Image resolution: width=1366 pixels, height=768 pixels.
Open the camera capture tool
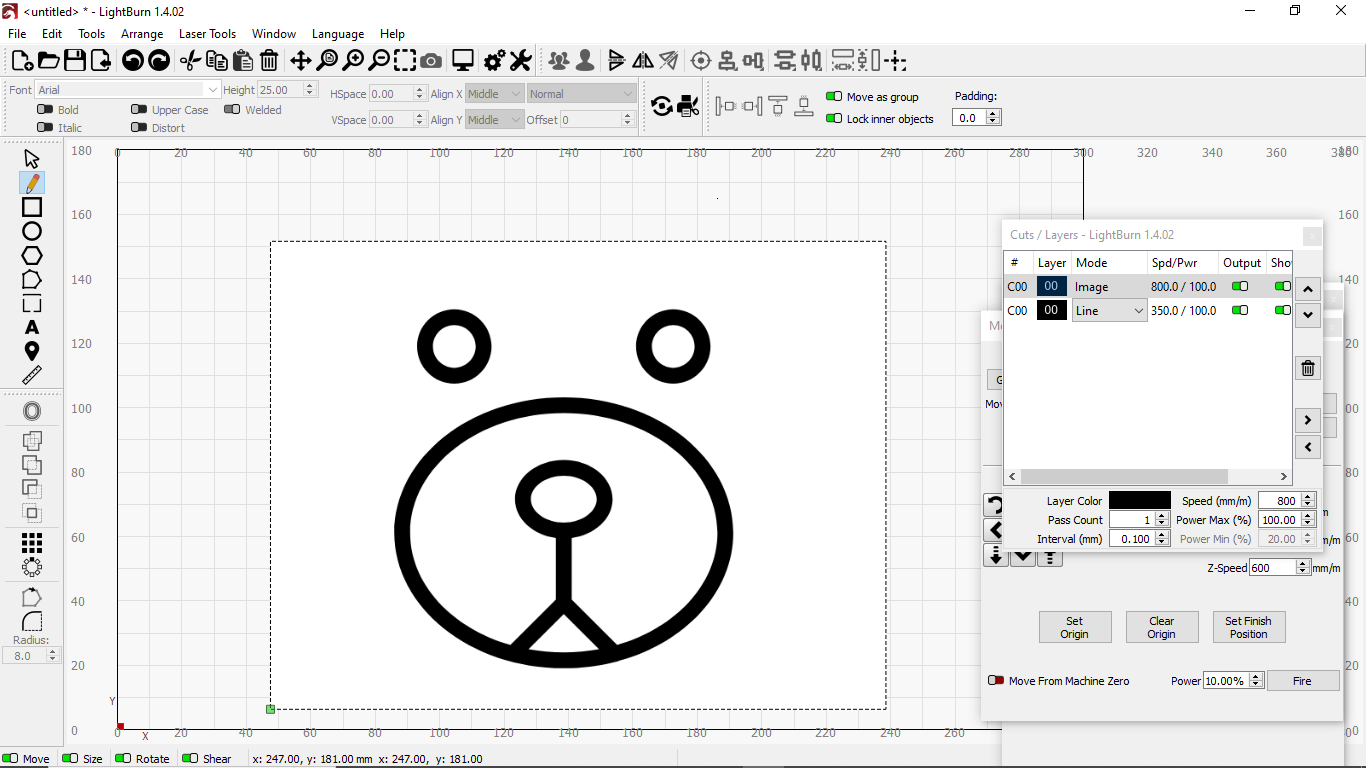point(431,61)
